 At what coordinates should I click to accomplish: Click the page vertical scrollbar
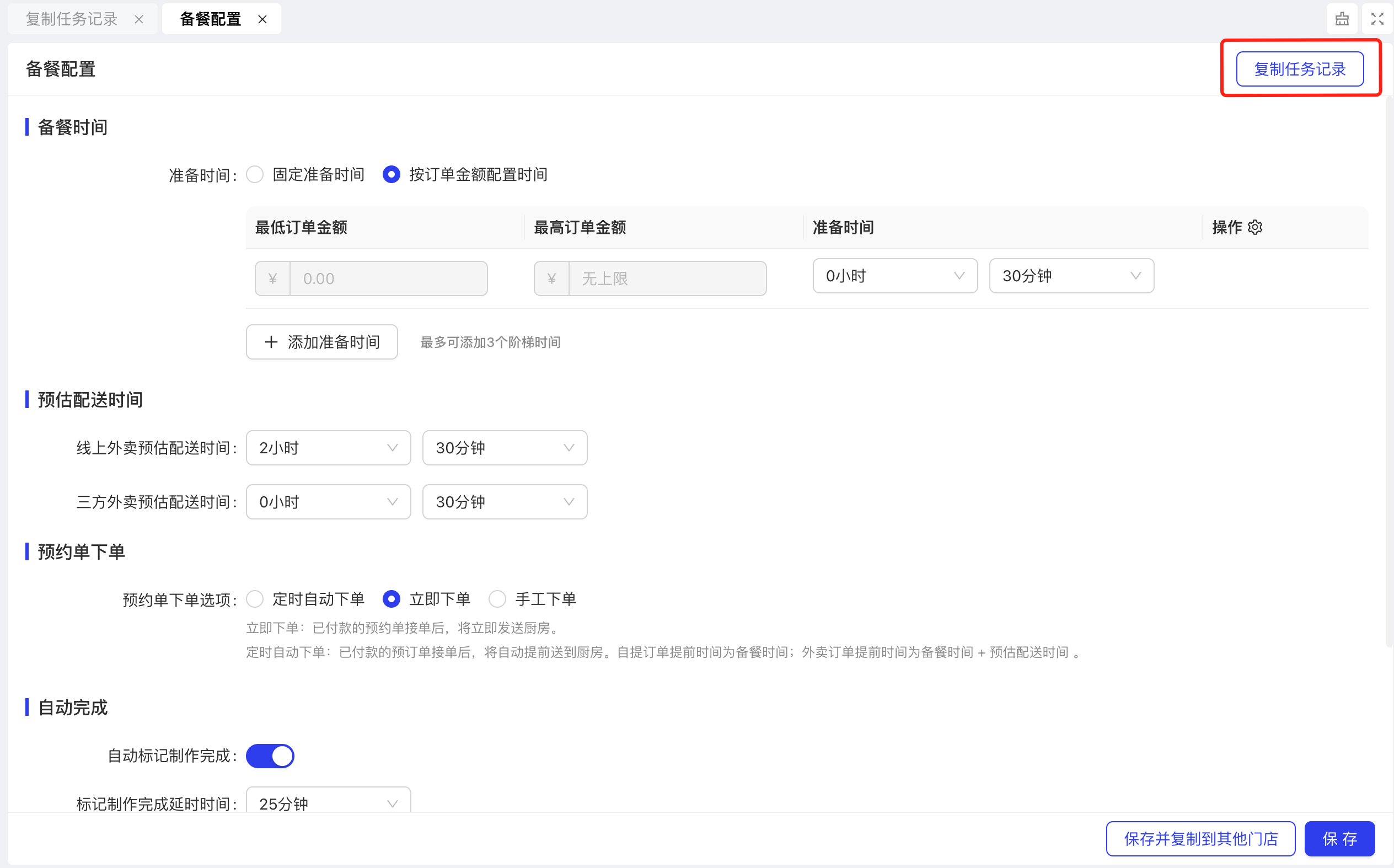click(x=1390, y=372)
